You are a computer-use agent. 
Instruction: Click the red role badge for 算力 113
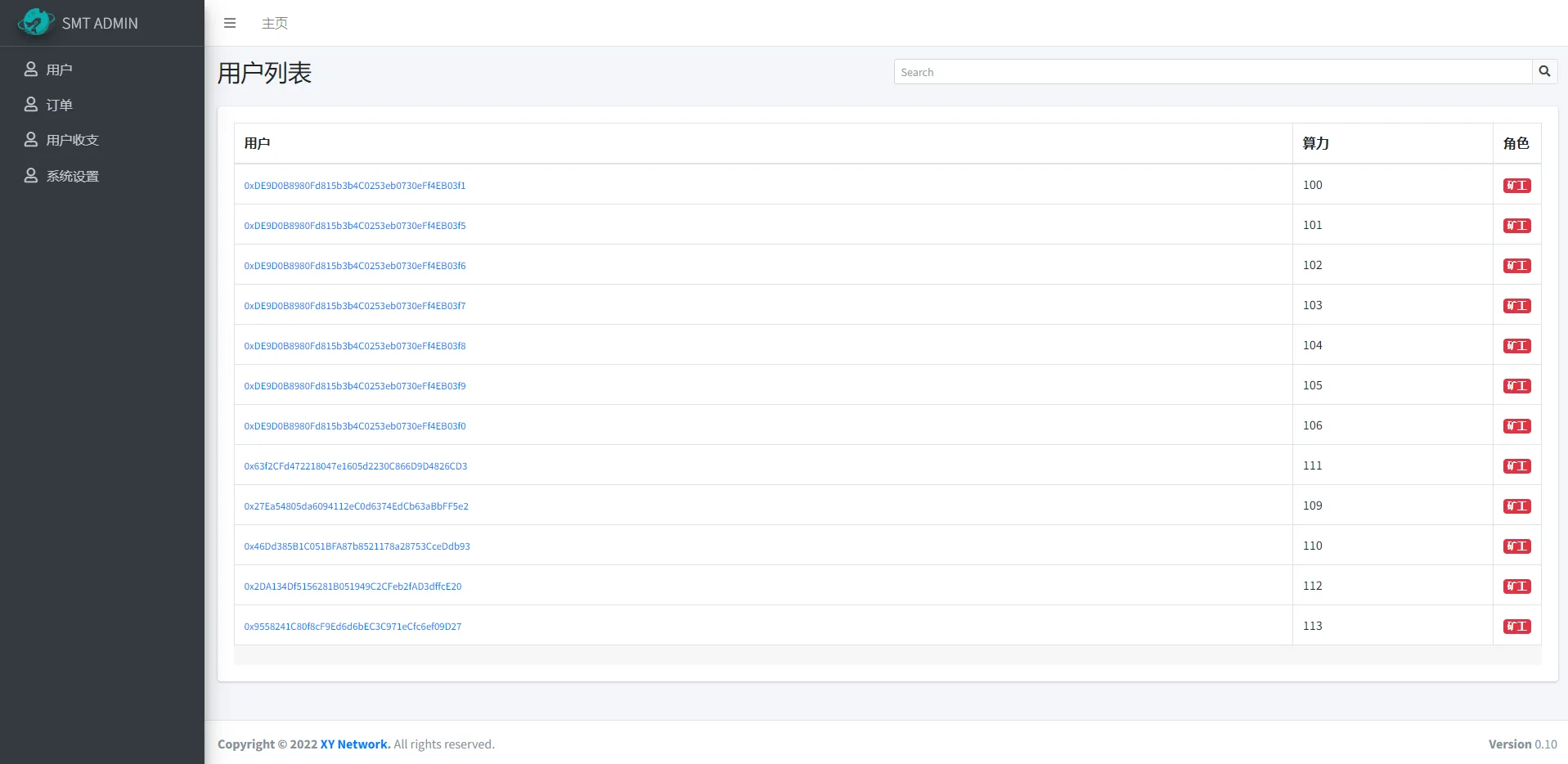pos(1516,627)
